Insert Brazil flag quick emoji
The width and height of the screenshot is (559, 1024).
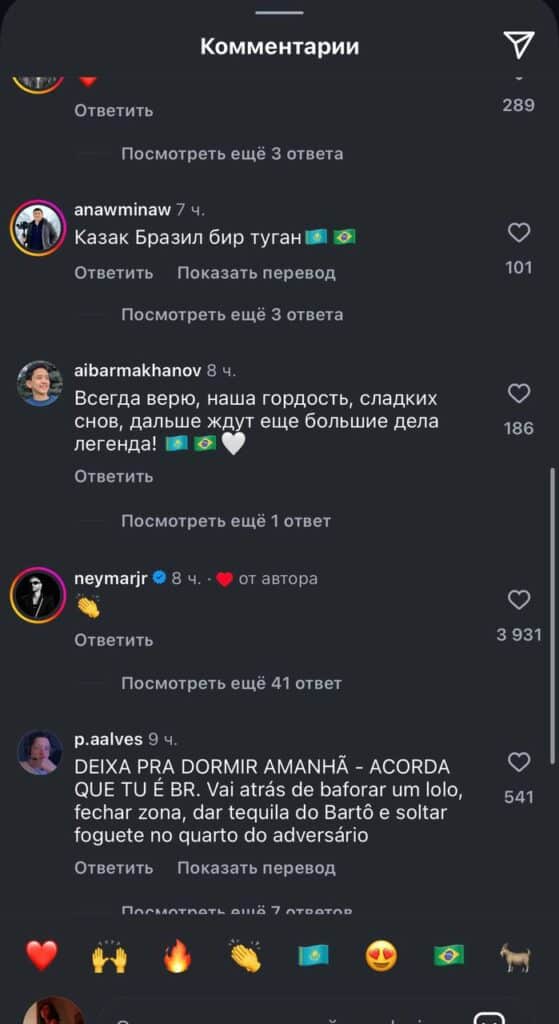[449, 956]
